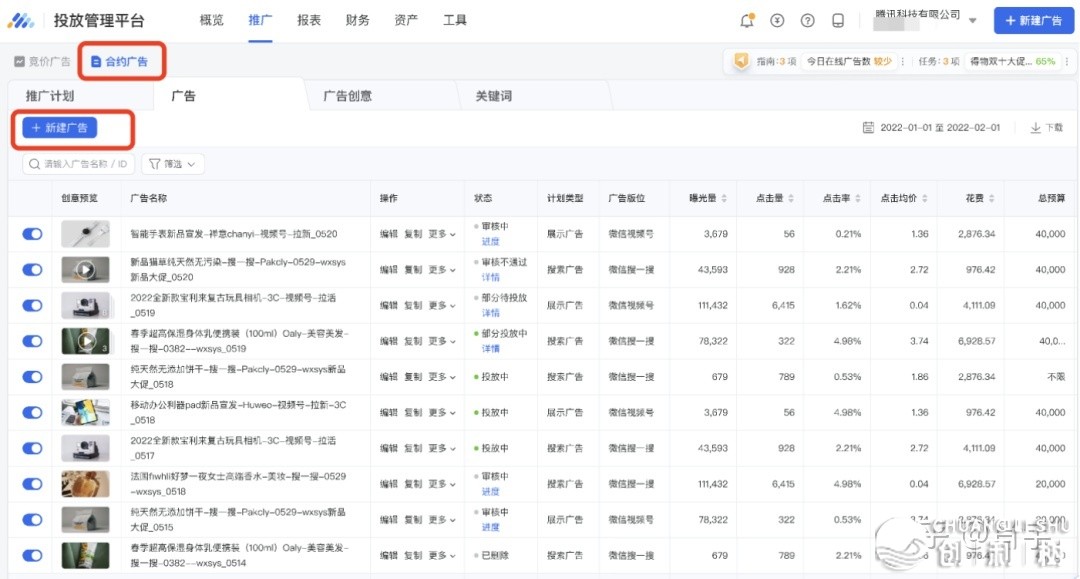
Task: Click the 请输入广告名称 / ID search field
Action: 80,164
